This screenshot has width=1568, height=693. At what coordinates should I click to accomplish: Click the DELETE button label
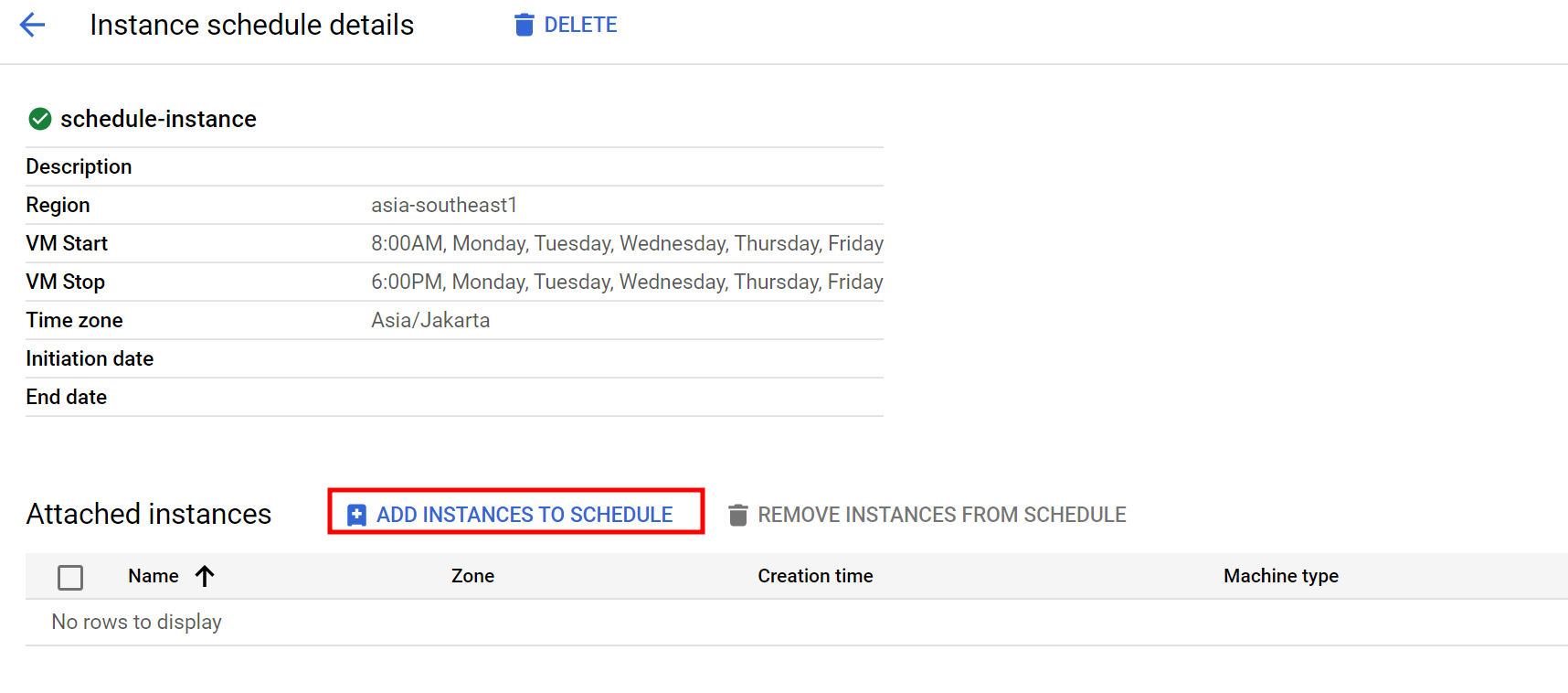click(x=580, y=25)
